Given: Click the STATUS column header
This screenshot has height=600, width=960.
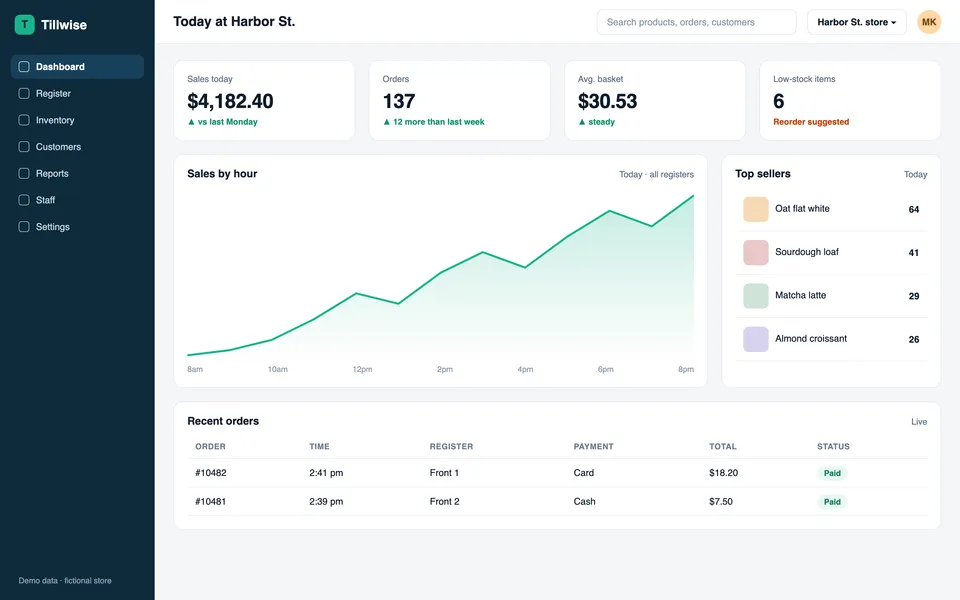Looking at the screenshot, I should (x=833, y=446).
